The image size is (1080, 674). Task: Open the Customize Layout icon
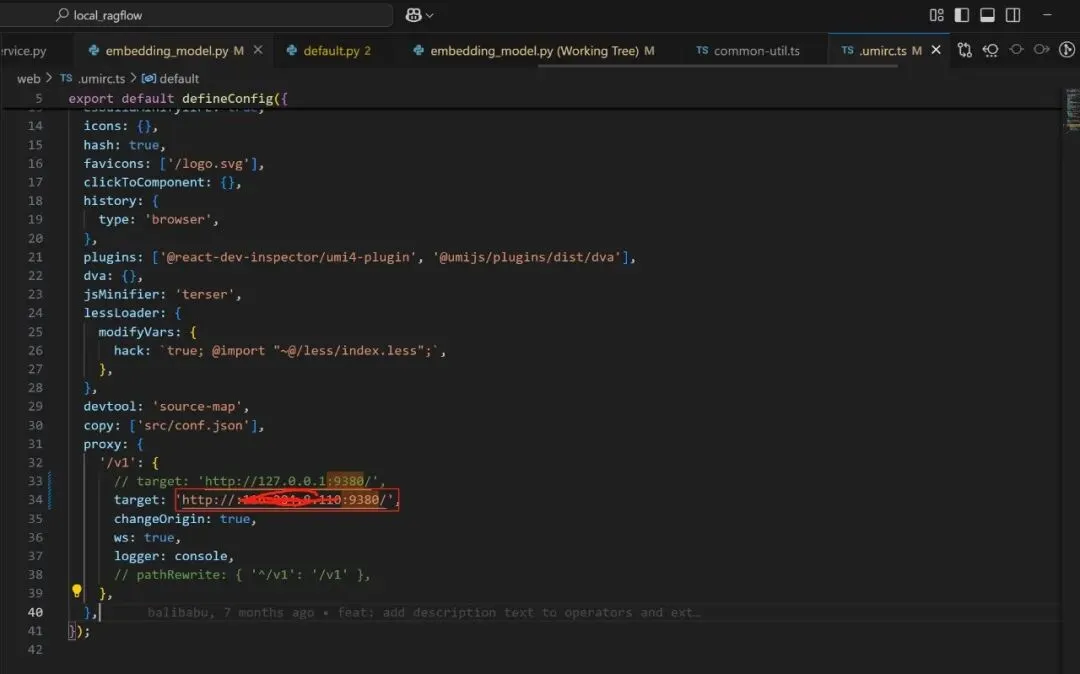pos(936,15)
